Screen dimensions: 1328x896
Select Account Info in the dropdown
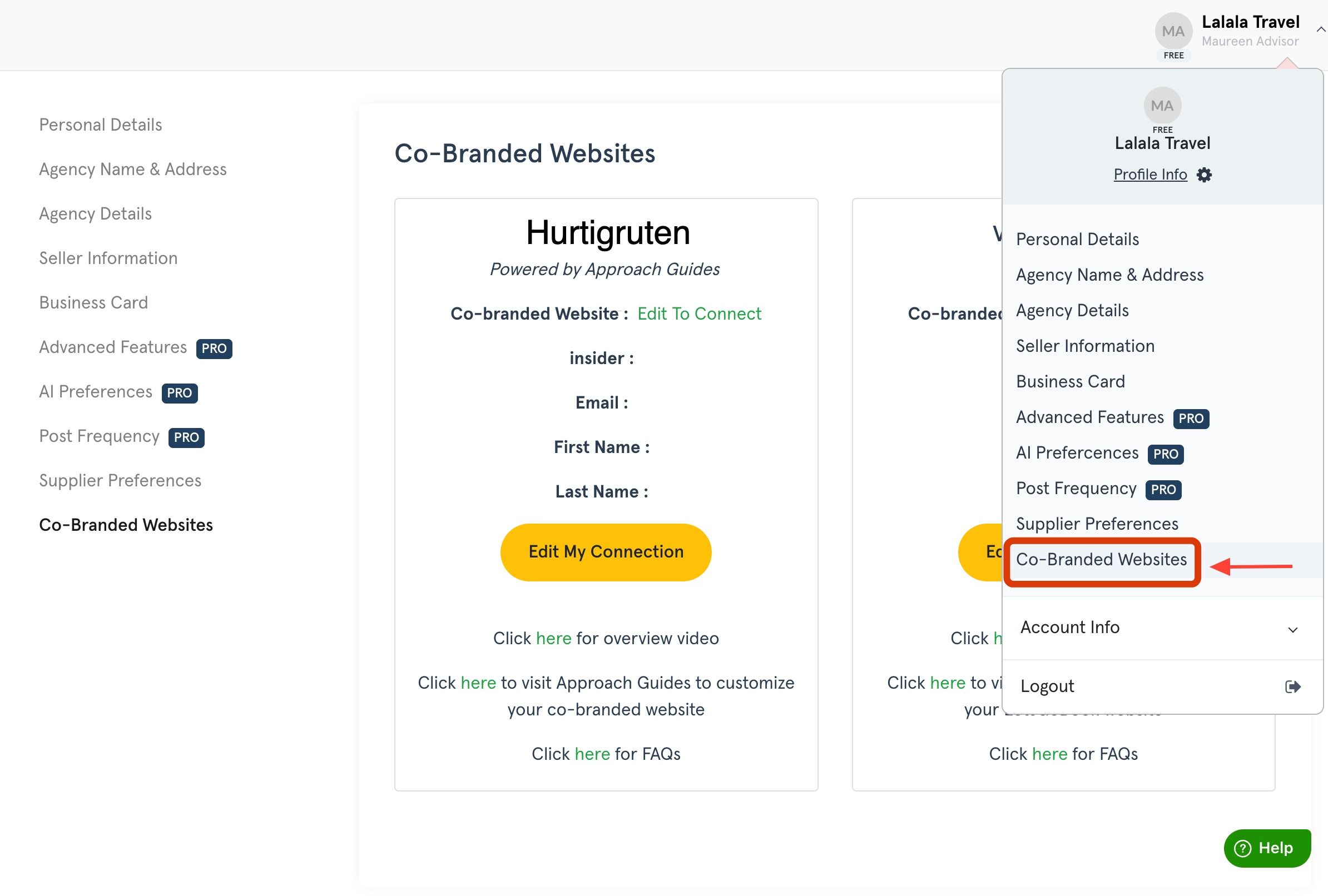[x=1069, y=627]
